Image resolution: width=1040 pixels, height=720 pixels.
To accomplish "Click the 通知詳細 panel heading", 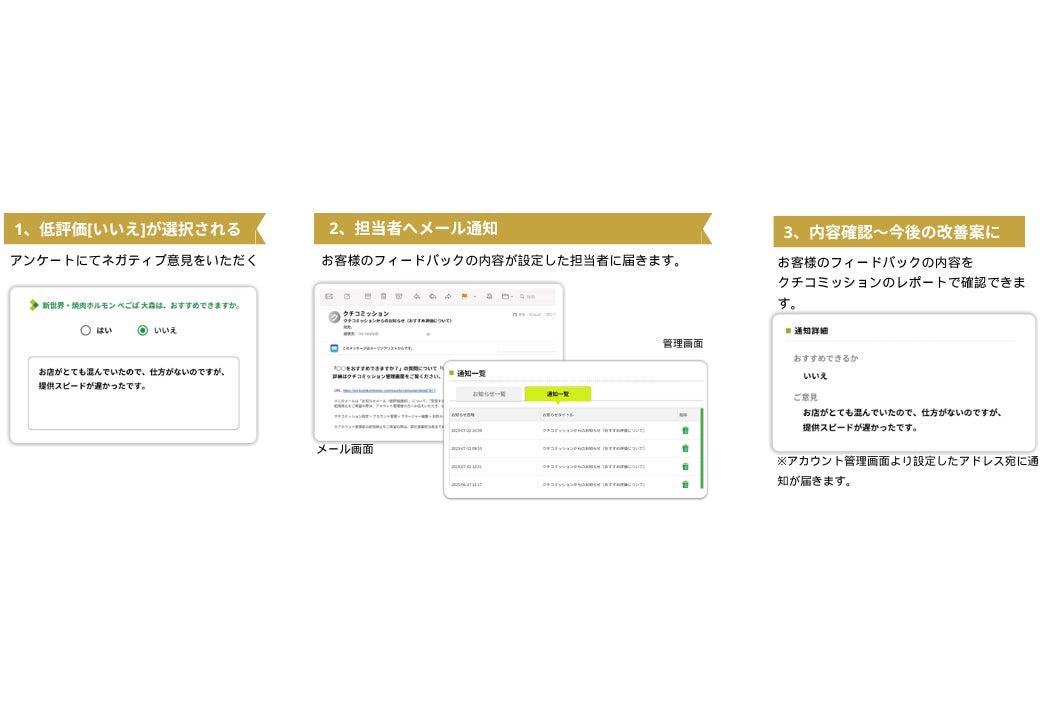I will click(x=811, y=330).
